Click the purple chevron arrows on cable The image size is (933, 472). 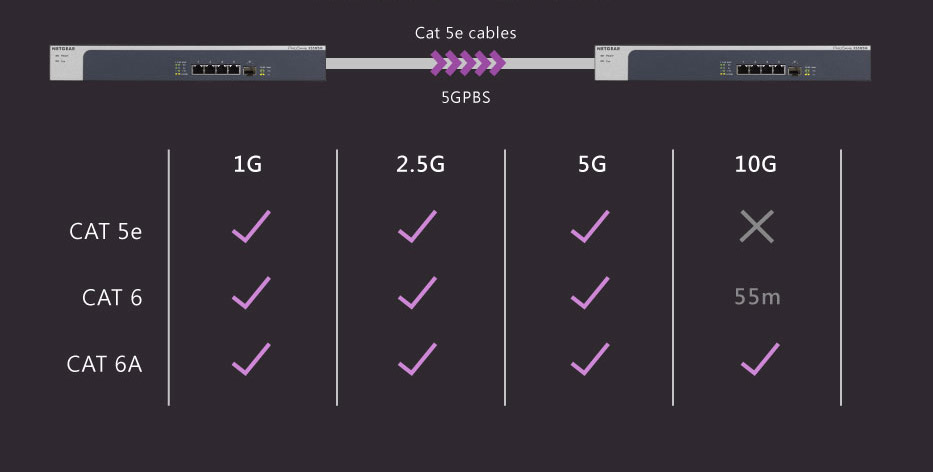coord(468,63)
